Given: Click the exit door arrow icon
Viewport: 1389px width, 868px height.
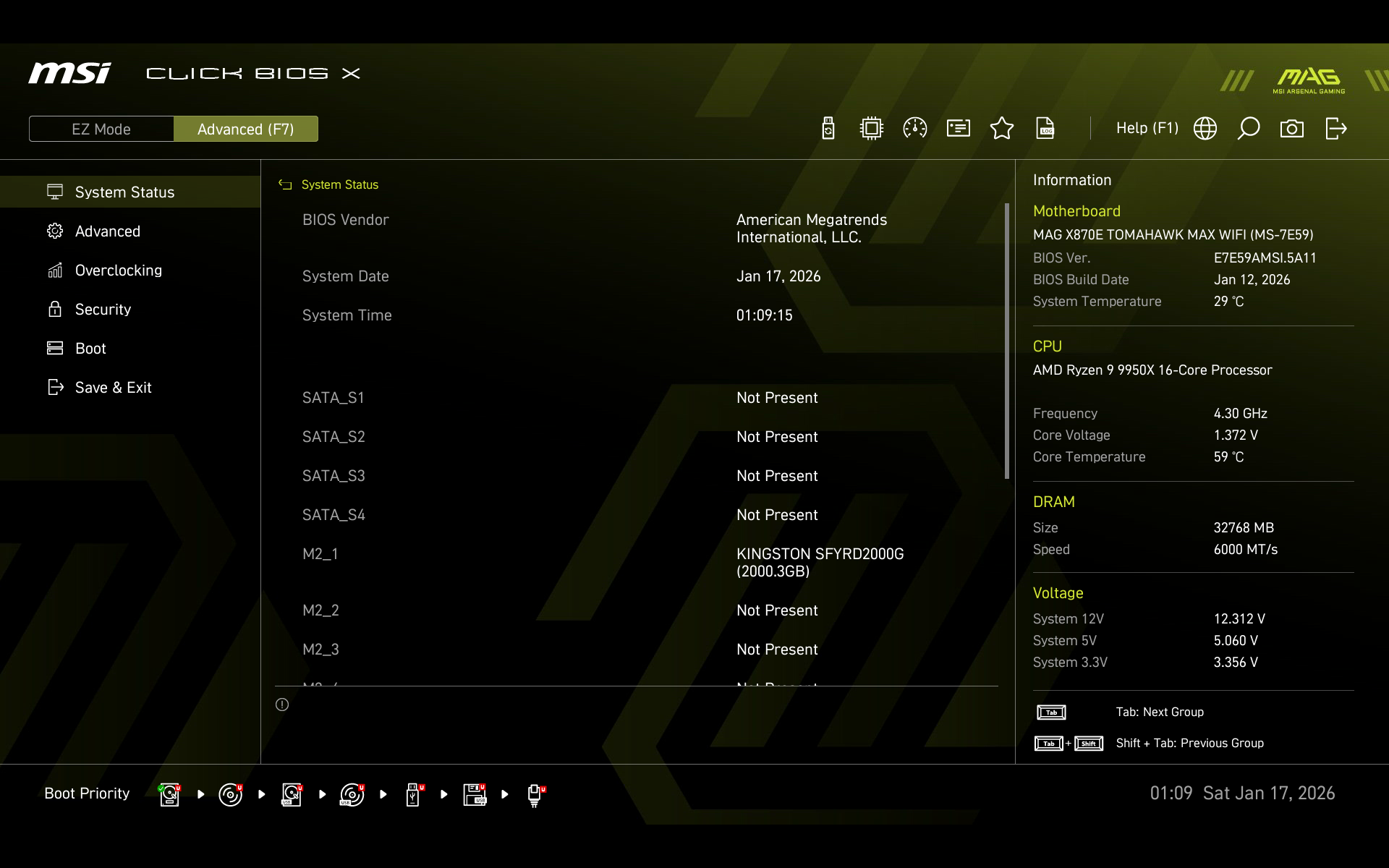Looking at the screenshot, I should 1335,129.
